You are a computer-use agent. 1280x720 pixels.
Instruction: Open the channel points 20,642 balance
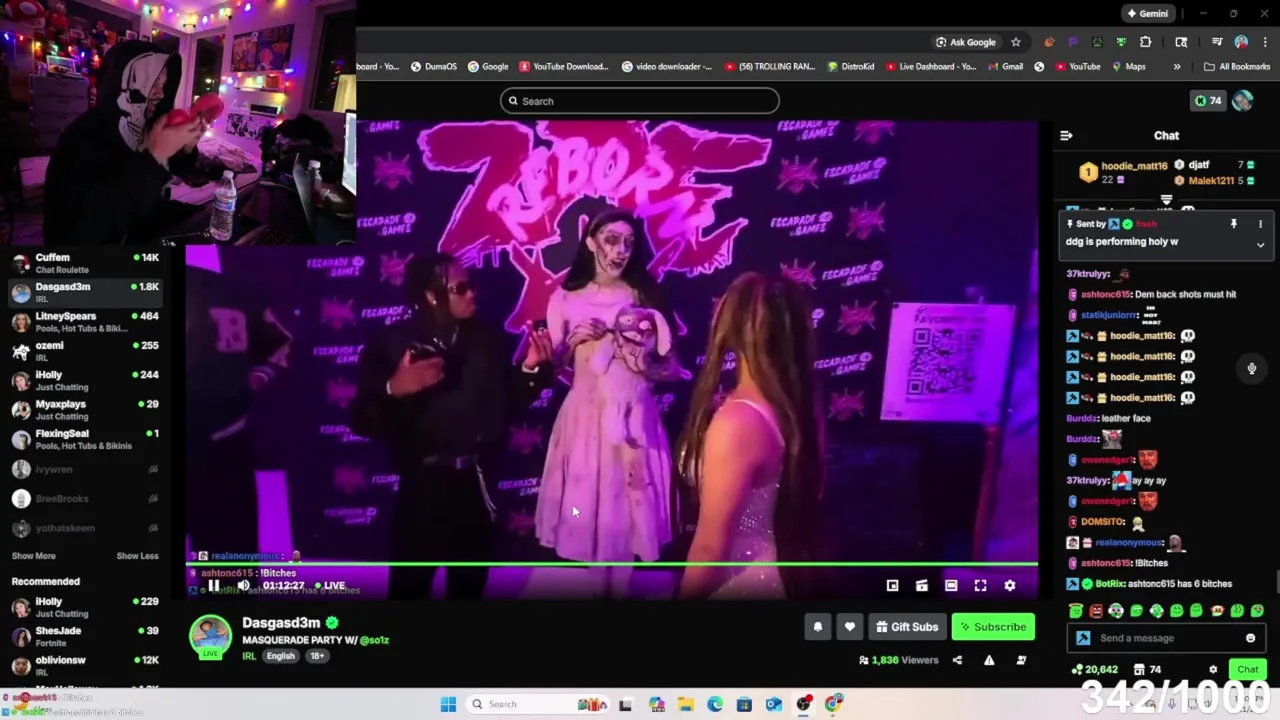[1094, 670]
